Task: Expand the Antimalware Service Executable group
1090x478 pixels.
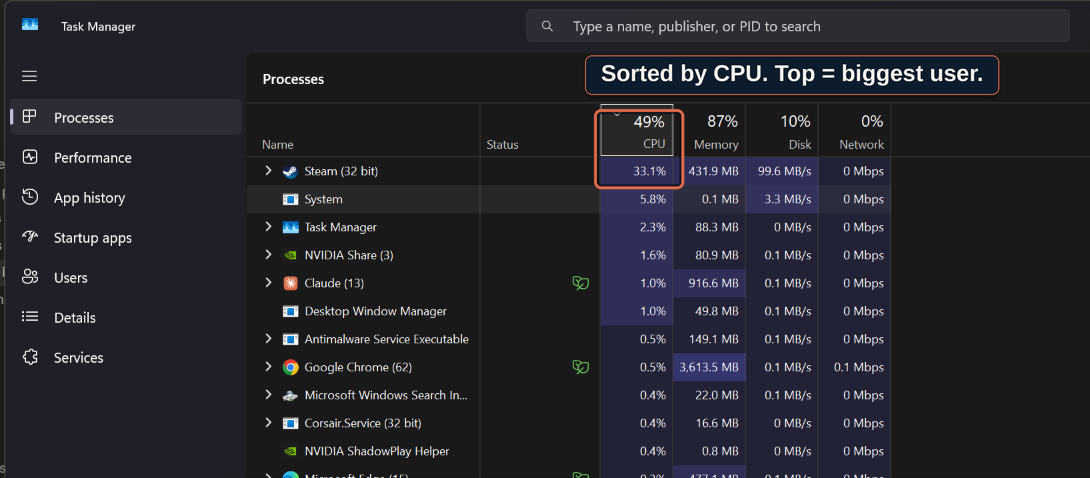Action: click(268, 339)
